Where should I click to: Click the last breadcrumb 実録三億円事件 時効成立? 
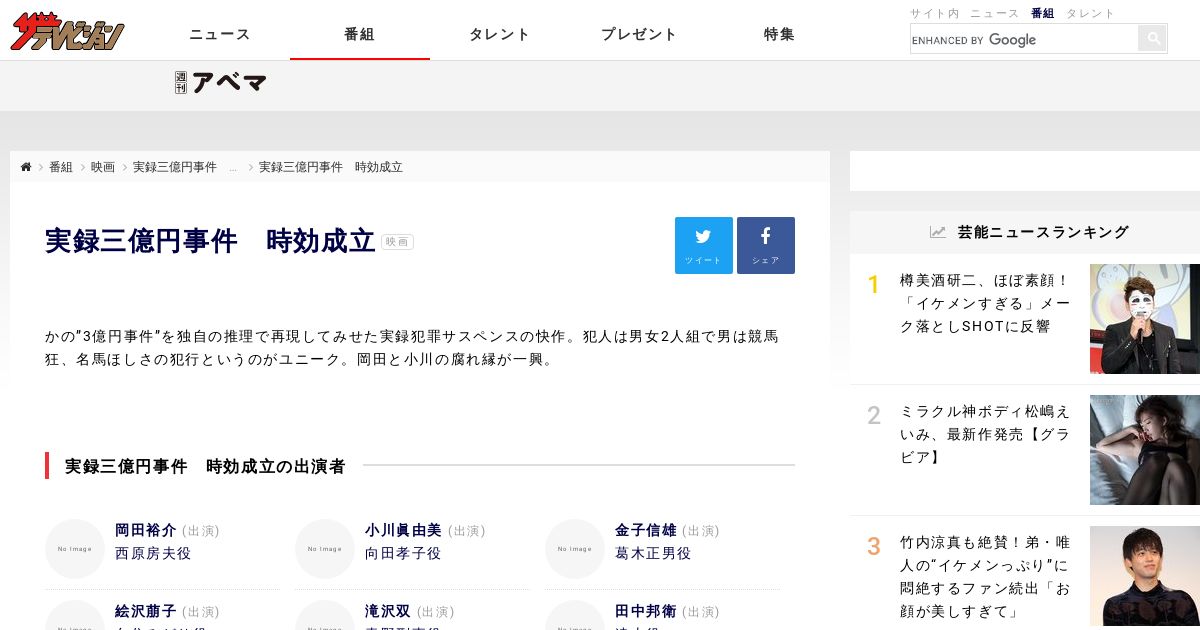pos(331,167)
